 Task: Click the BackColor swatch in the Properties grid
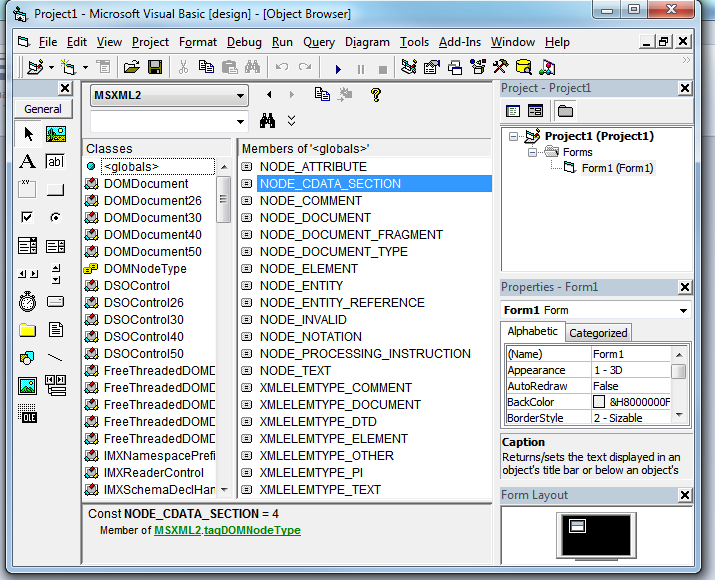(598, 402)
